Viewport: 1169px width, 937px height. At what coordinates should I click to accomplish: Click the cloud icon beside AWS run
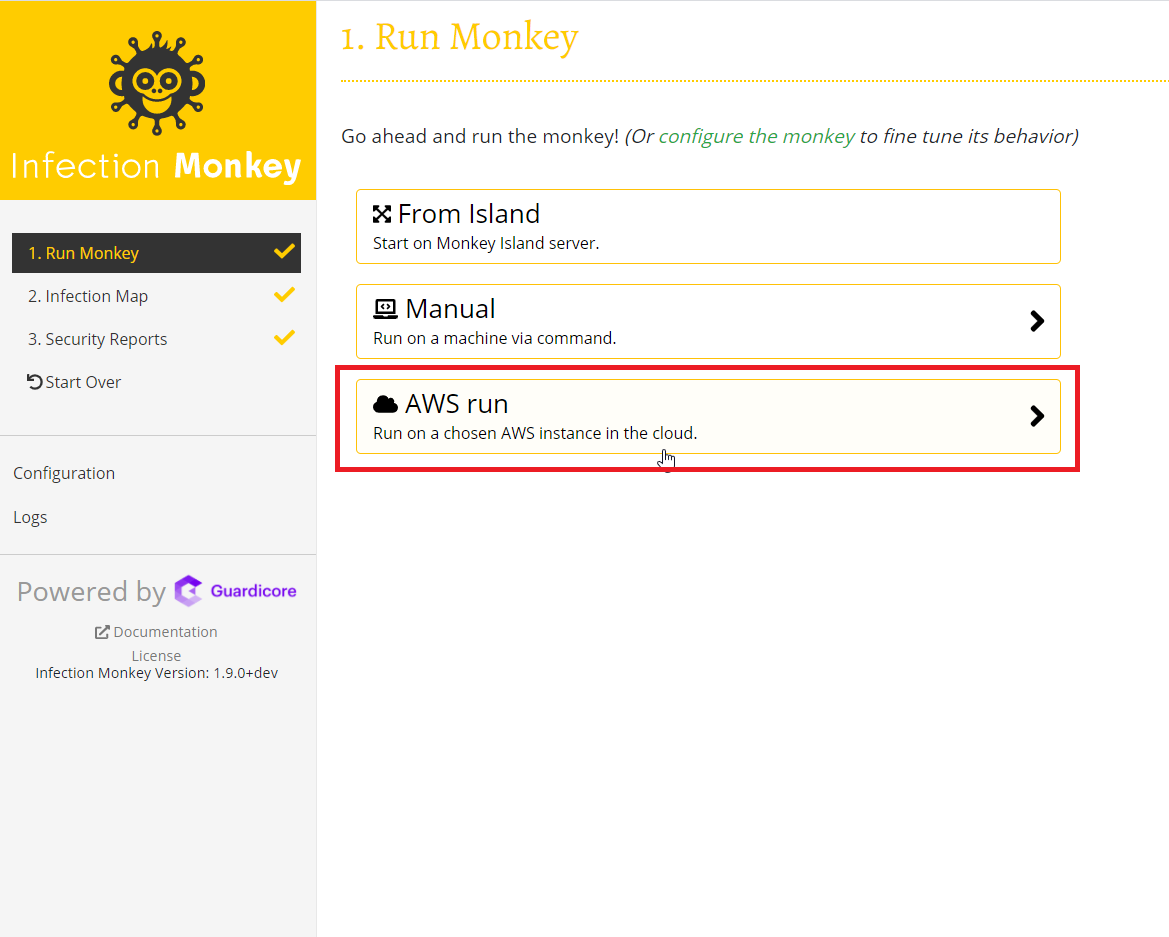385,404
